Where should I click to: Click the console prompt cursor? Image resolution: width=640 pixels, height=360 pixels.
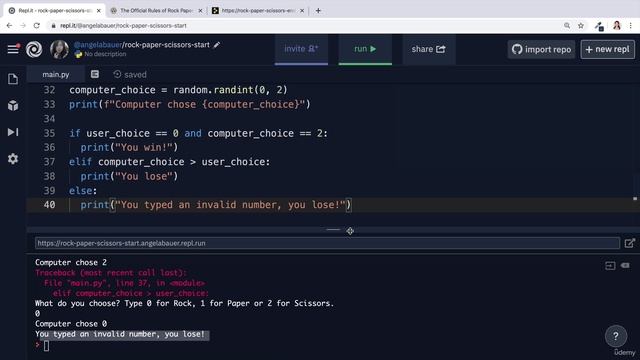(x=46, y=346)
